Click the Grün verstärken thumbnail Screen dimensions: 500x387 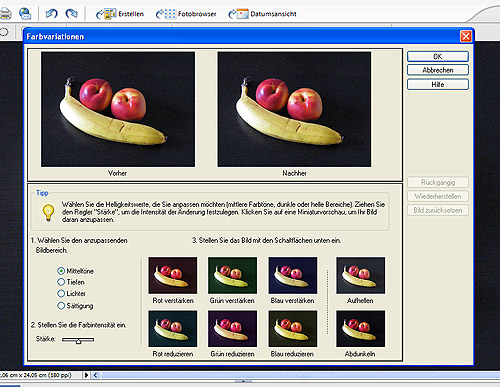coord(232,275)
